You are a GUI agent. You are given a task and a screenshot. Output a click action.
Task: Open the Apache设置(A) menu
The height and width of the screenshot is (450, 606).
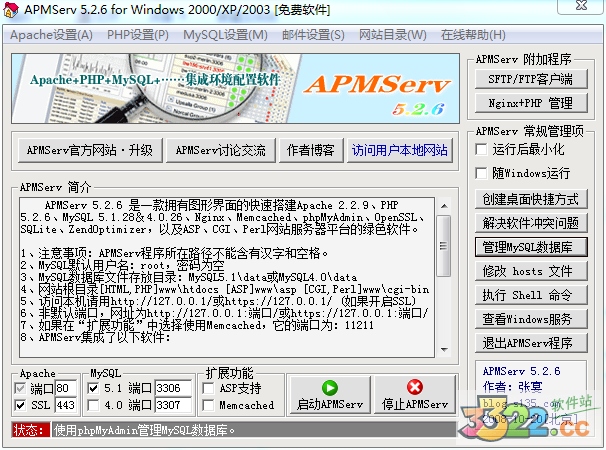51,35
